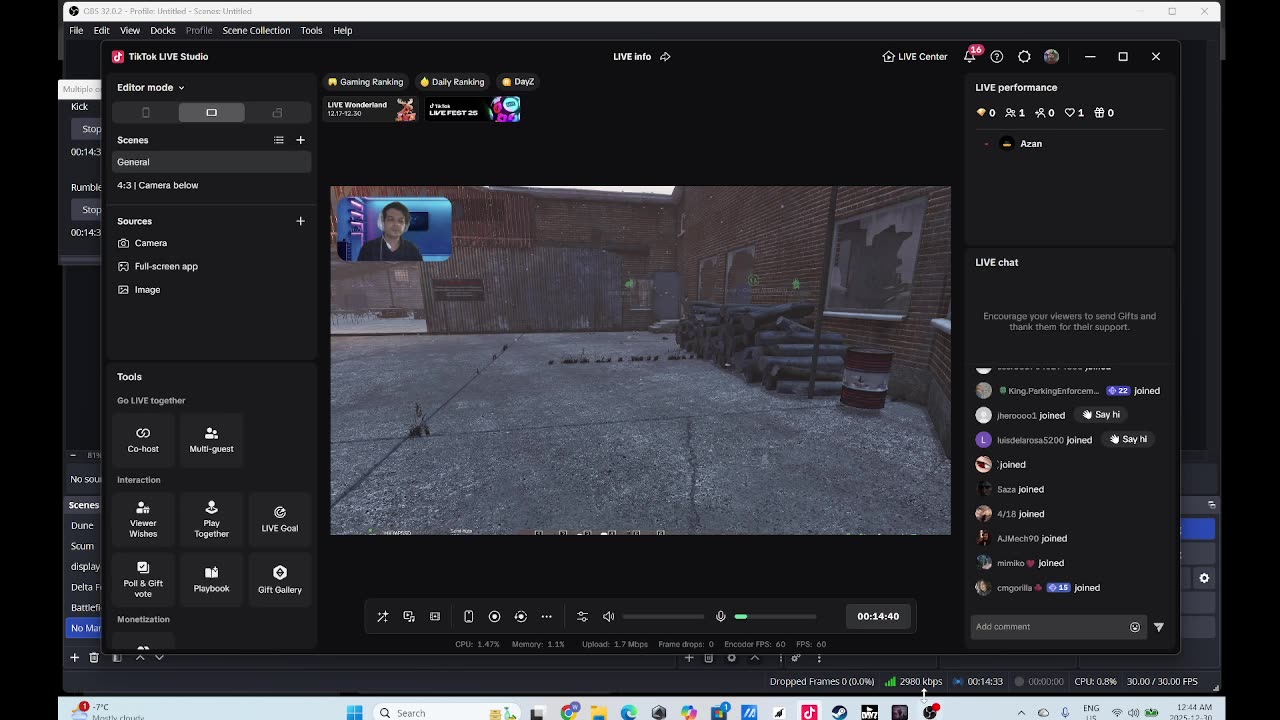Screen dimensions: 1280x720
Task: Open the Gaming Ranking chip
Action: click(366, 82)
